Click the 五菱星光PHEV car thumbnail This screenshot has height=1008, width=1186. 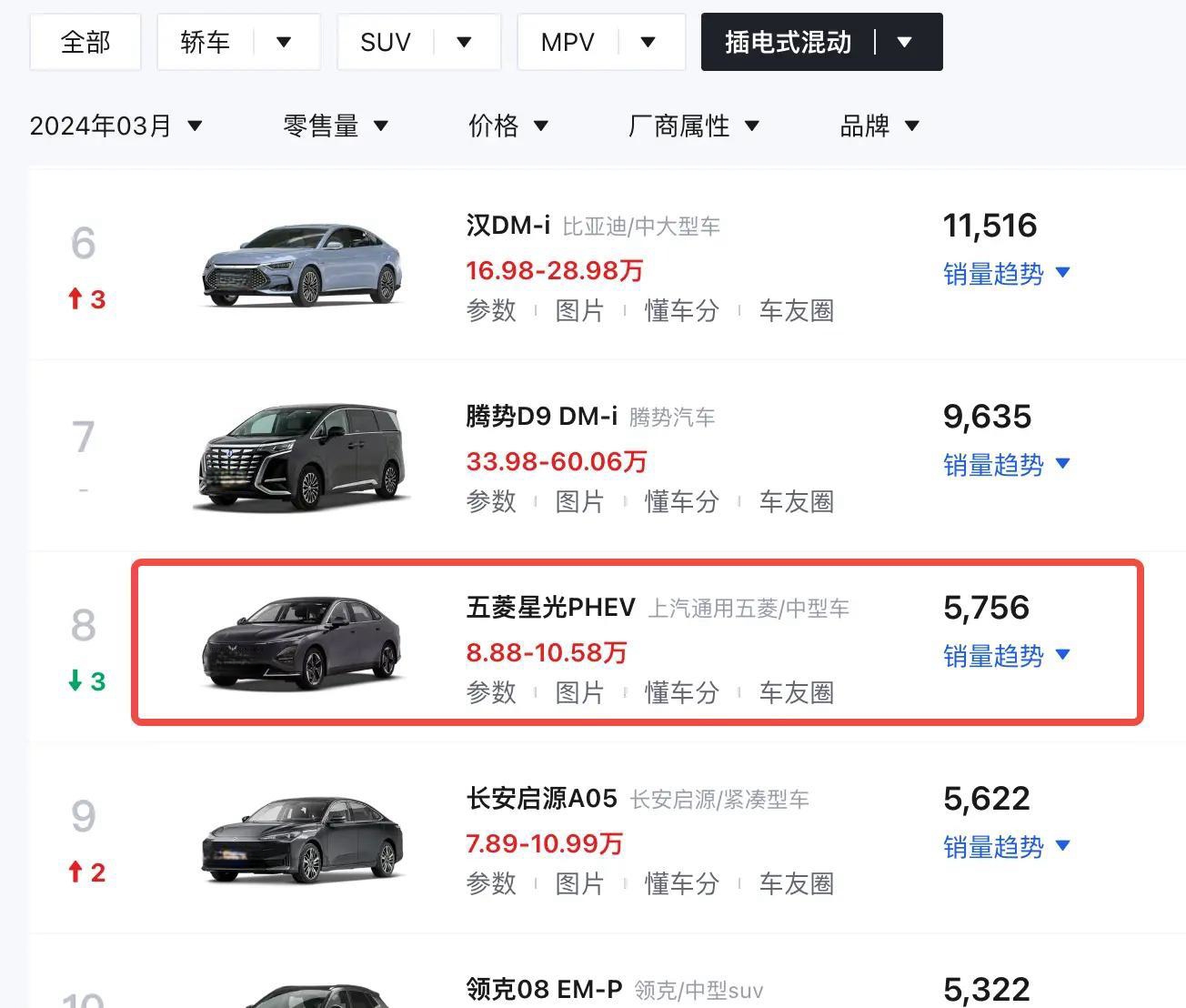302,642
